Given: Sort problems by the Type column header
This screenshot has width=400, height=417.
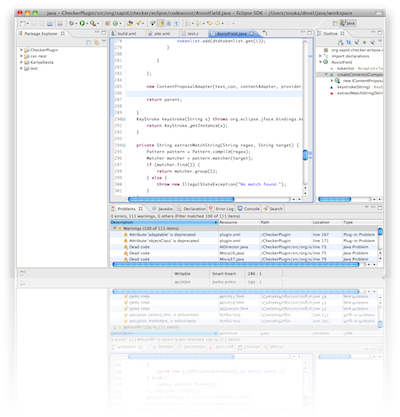Looking at the screenshot, I should (x=363, y=222).
